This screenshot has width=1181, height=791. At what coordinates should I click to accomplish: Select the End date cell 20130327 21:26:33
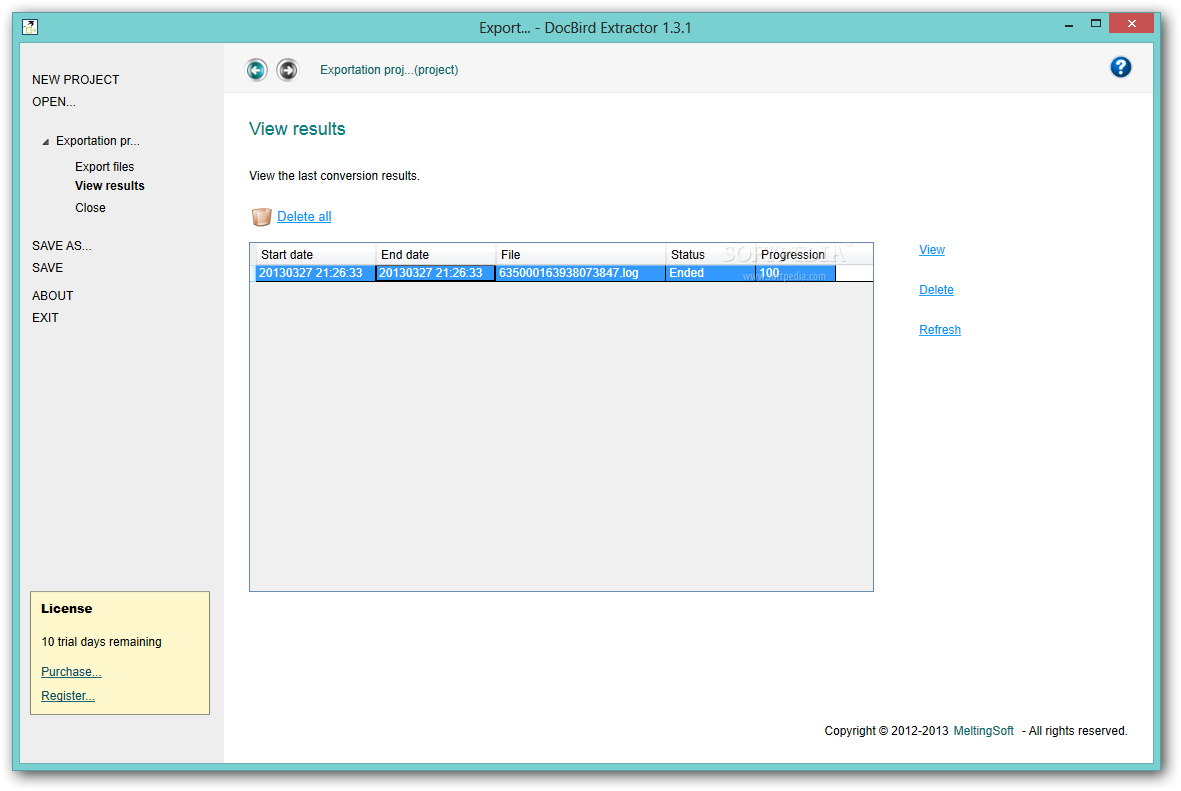coord(435,273)
